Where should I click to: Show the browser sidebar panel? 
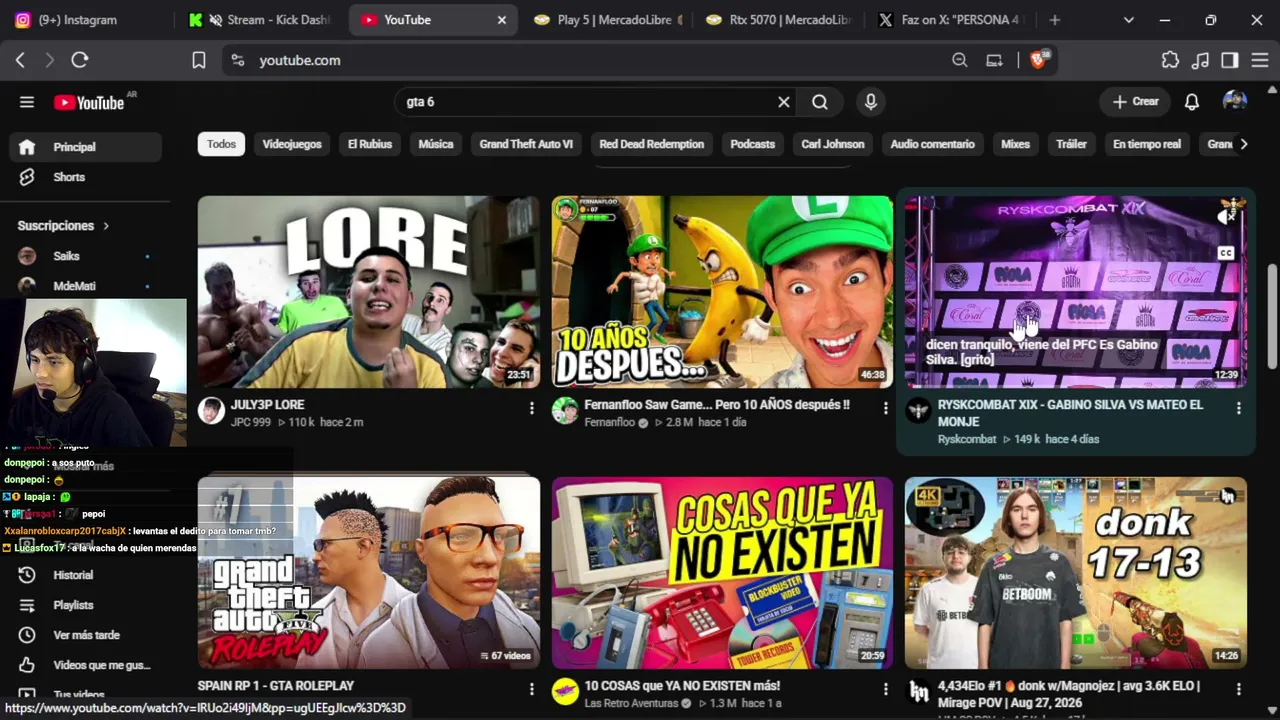[x=1230, y=60]
